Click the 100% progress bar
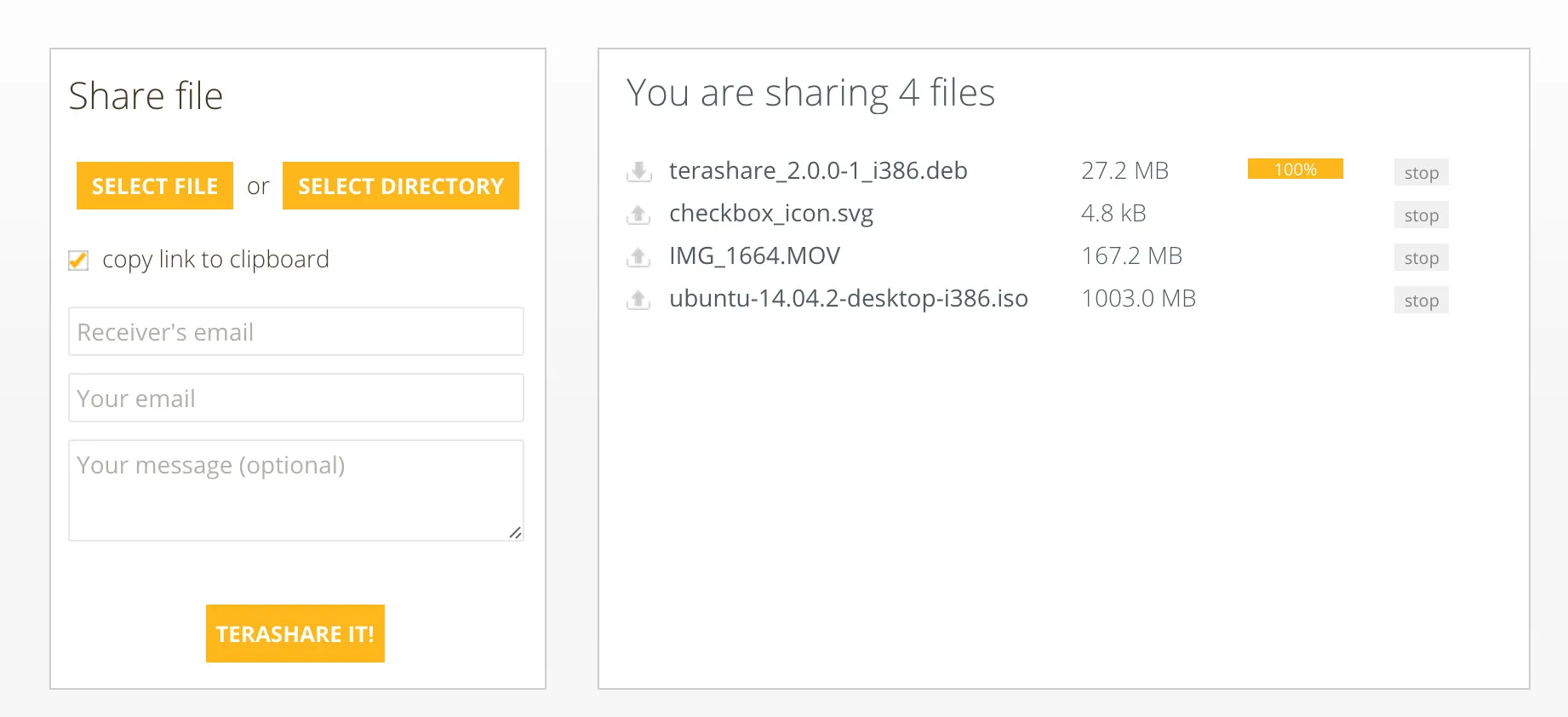The width and height of the screenshot is (1568, 717). click(x=1295, y=169)
